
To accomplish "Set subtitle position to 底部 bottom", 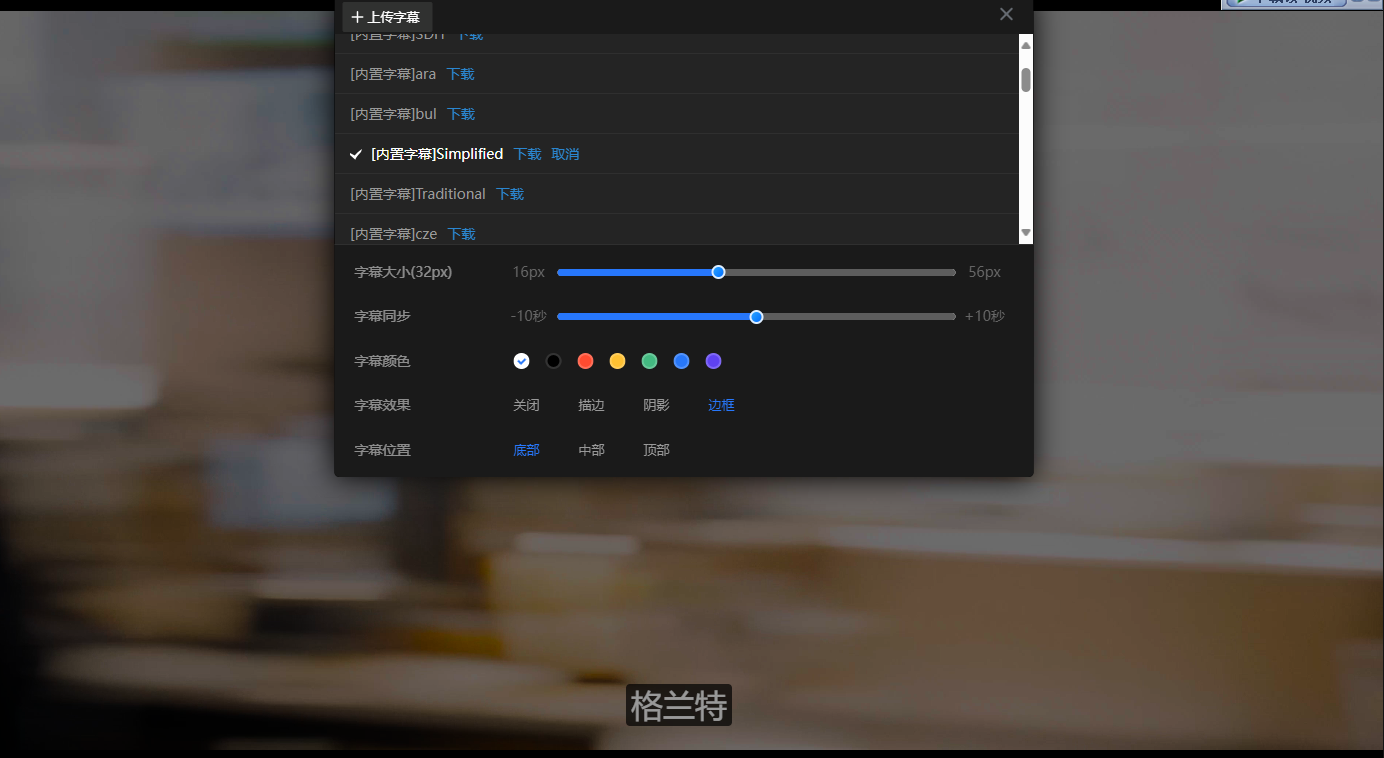I will pos(526,450).
